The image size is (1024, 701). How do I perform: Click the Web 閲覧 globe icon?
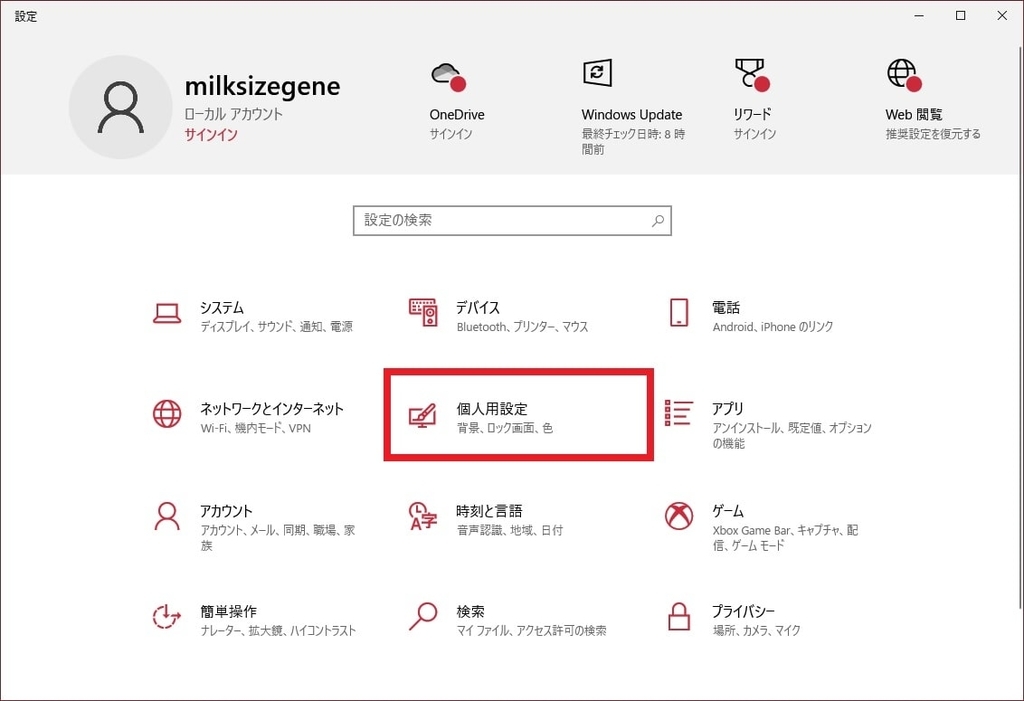point(904,74)
